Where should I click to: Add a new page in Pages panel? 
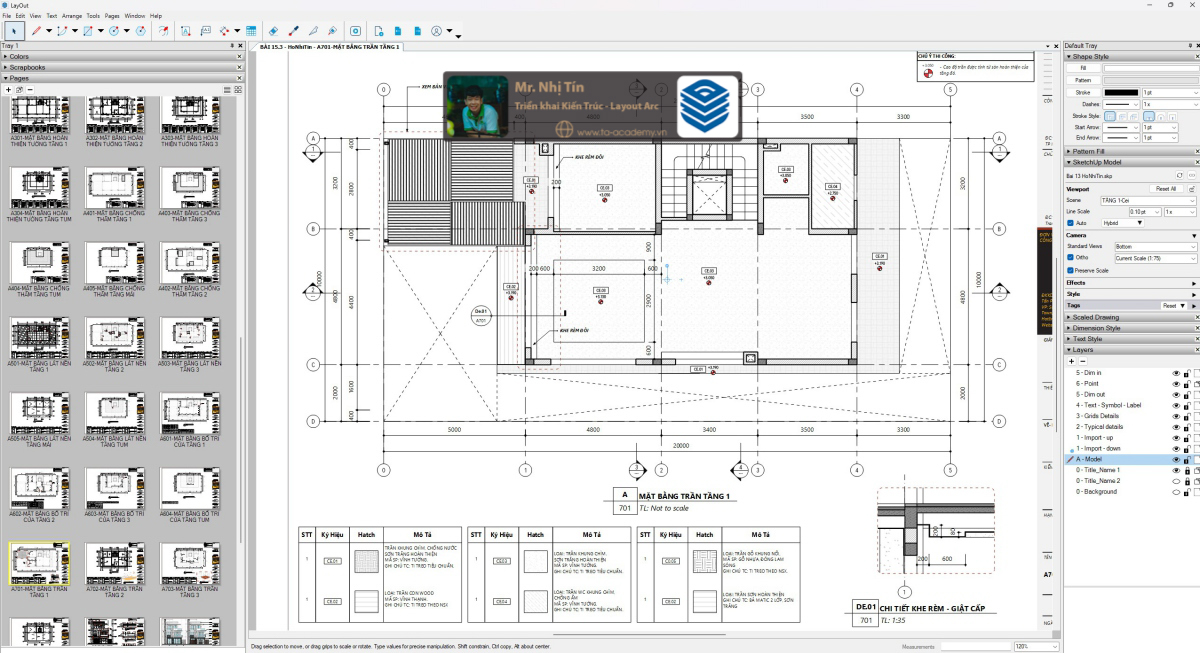8,90
